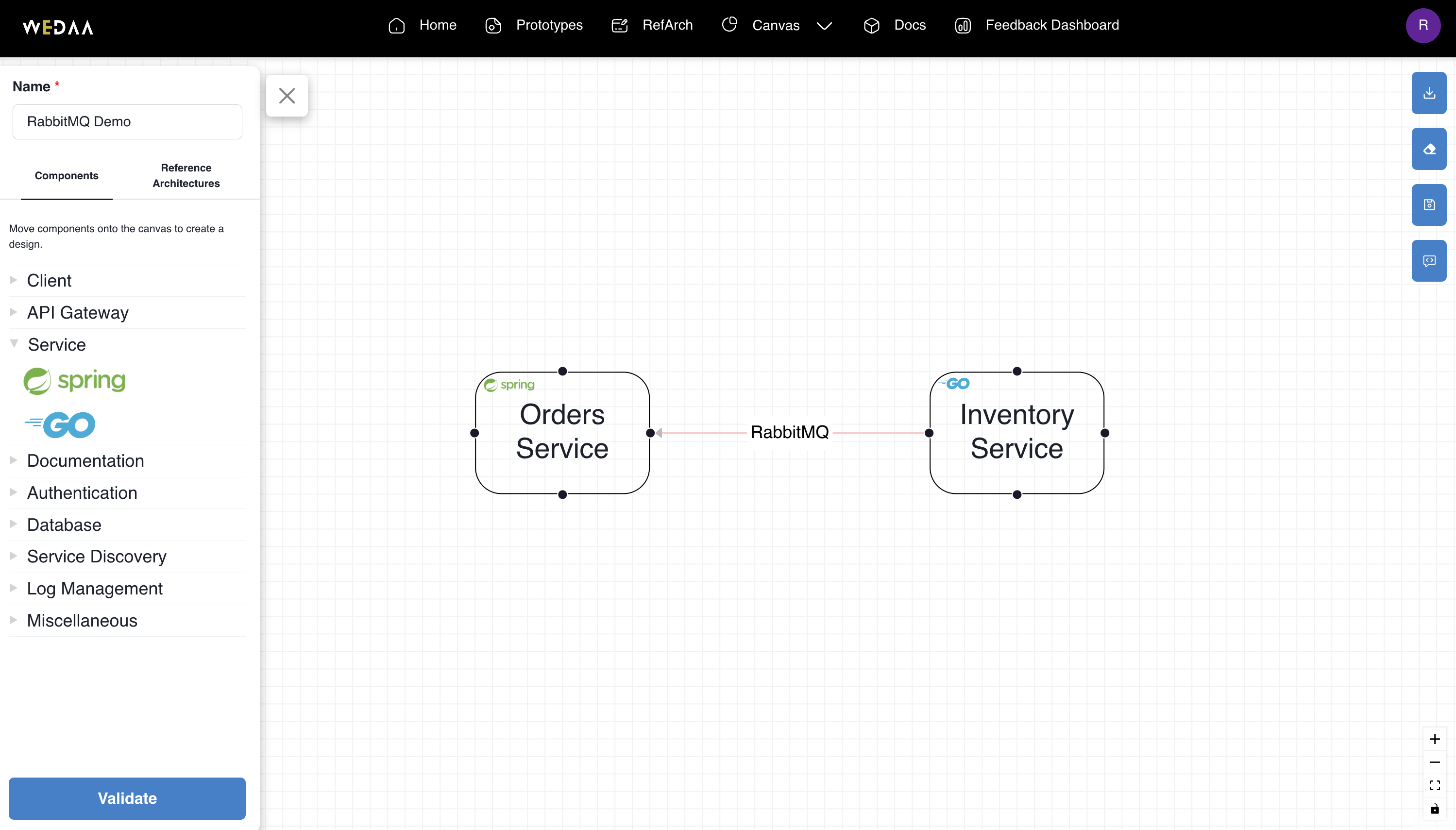Click the code feedback icon button
Screen dimensions: 1456x830
click(1429, 260)
